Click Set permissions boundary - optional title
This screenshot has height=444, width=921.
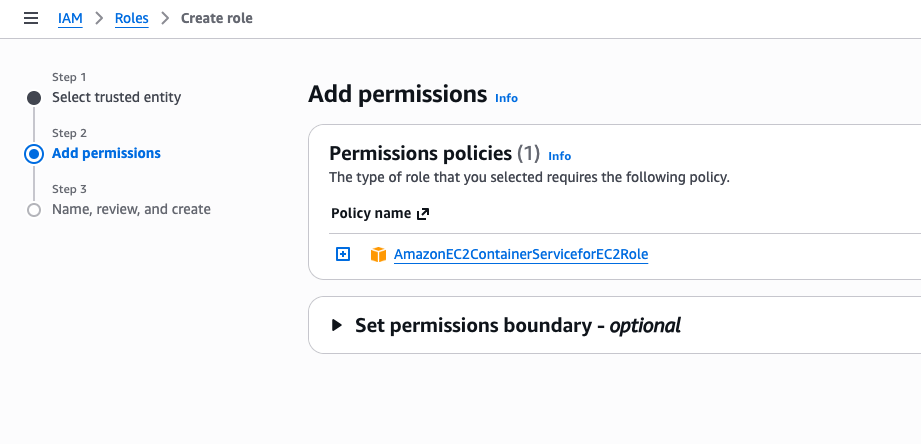[518, 325]
